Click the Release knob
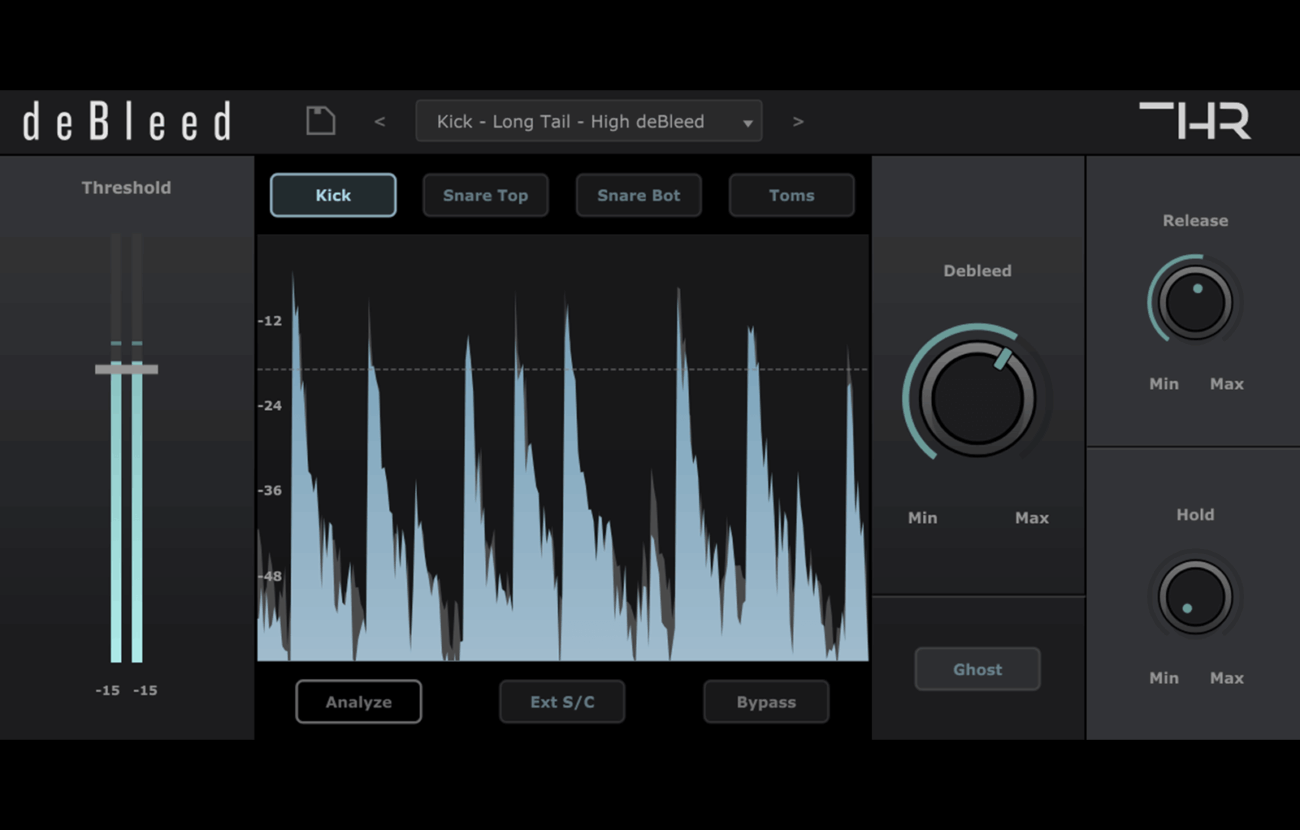1300x830 pixels. coord(1196,303)
